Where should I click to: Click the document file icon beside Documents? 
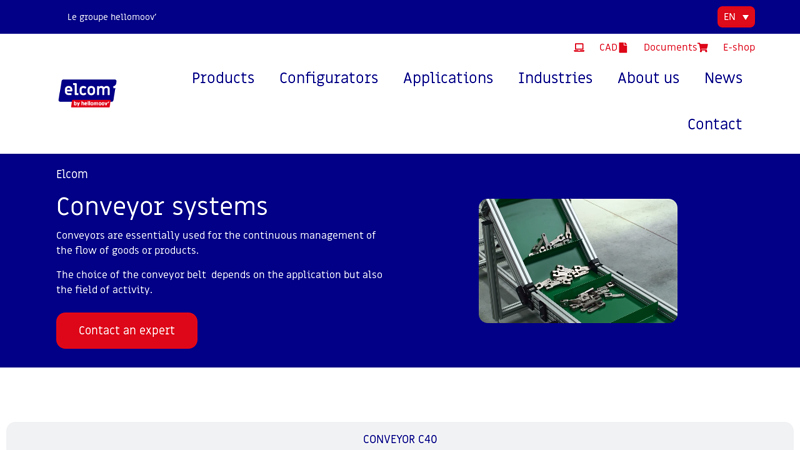[623, 47]
